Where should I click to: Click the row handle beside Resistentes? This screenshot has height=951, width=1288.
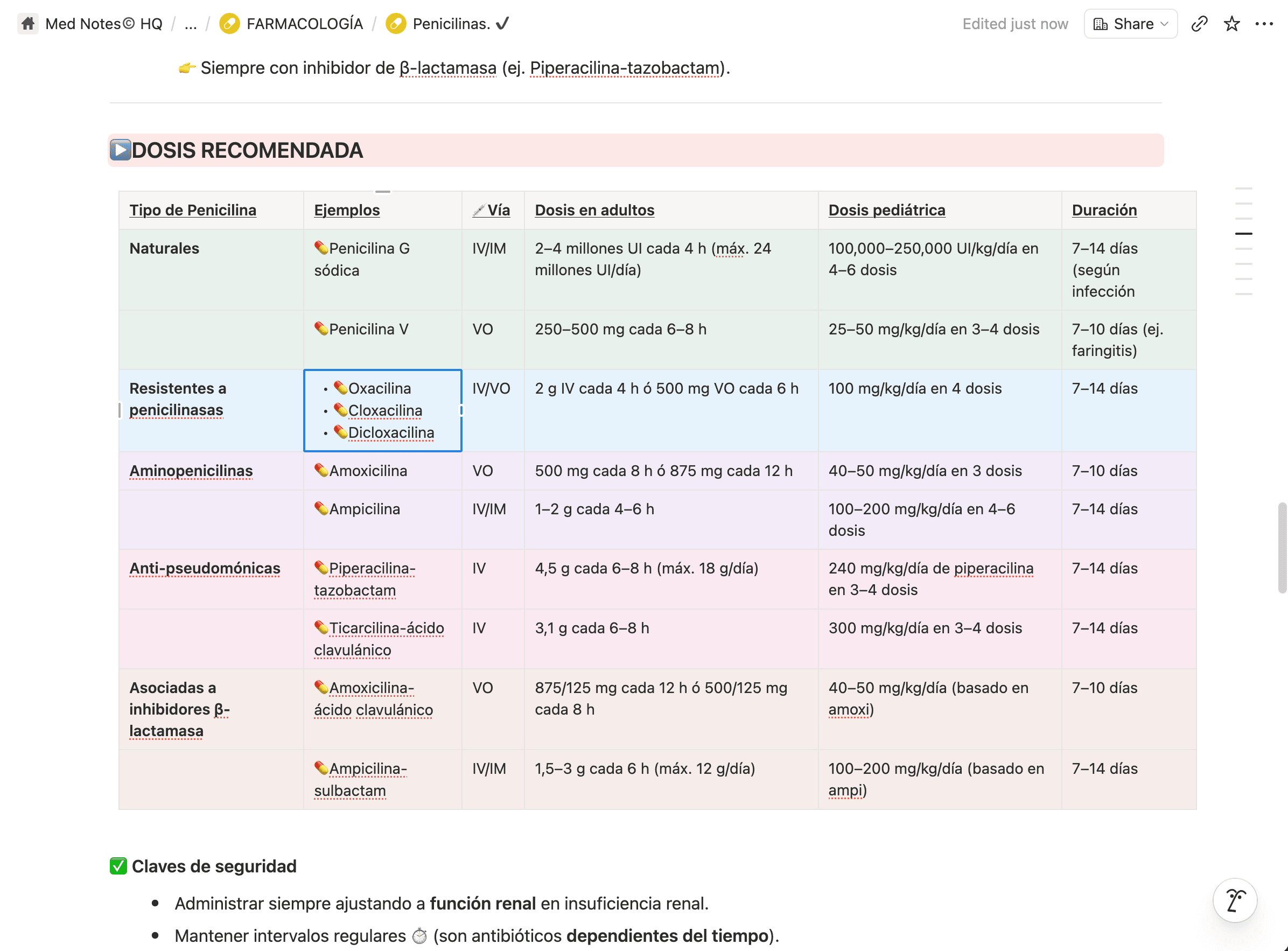[x=120, y=410]
